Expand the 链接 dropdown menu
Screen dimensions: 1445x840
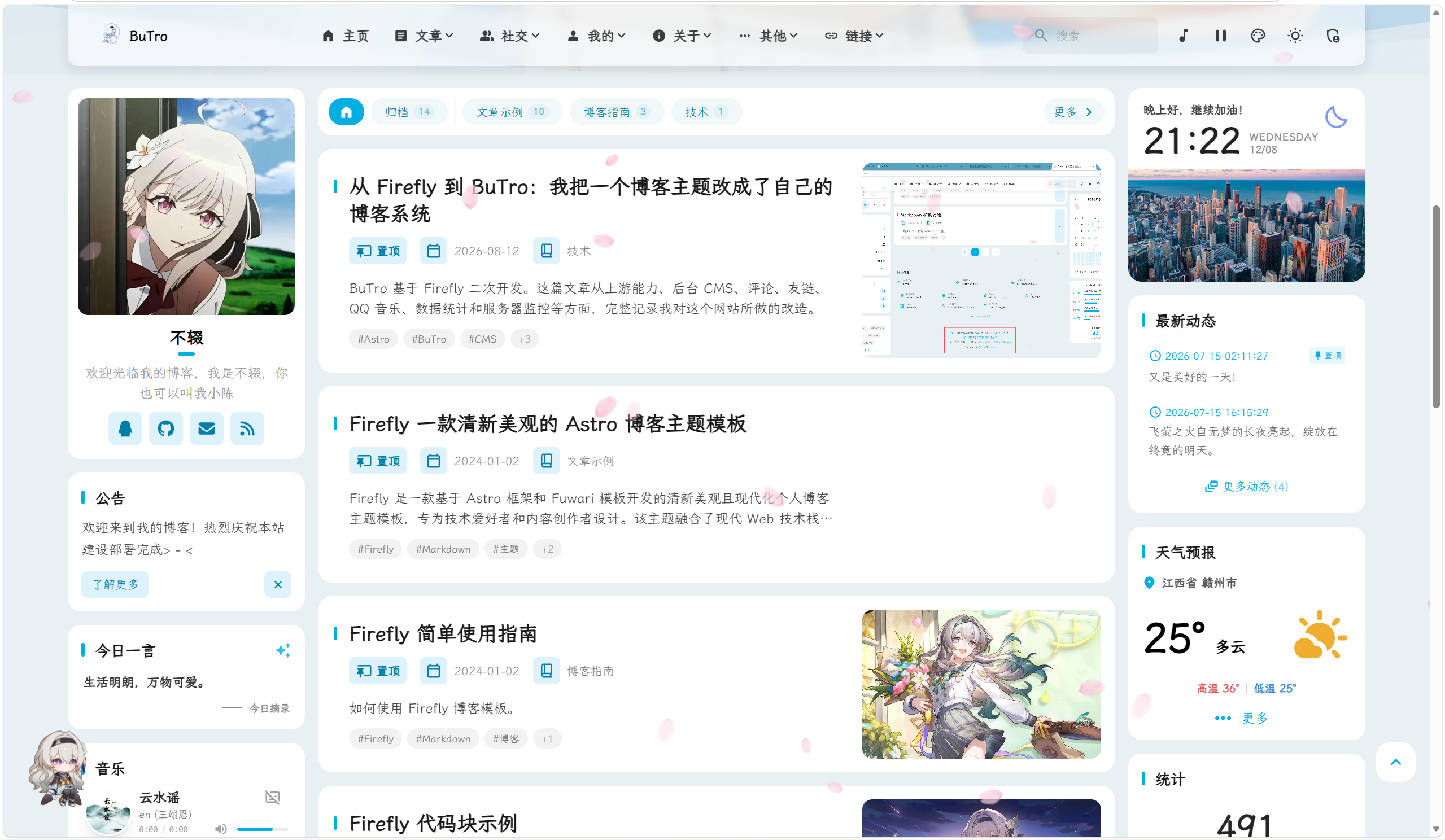click(x=854, y=36)
